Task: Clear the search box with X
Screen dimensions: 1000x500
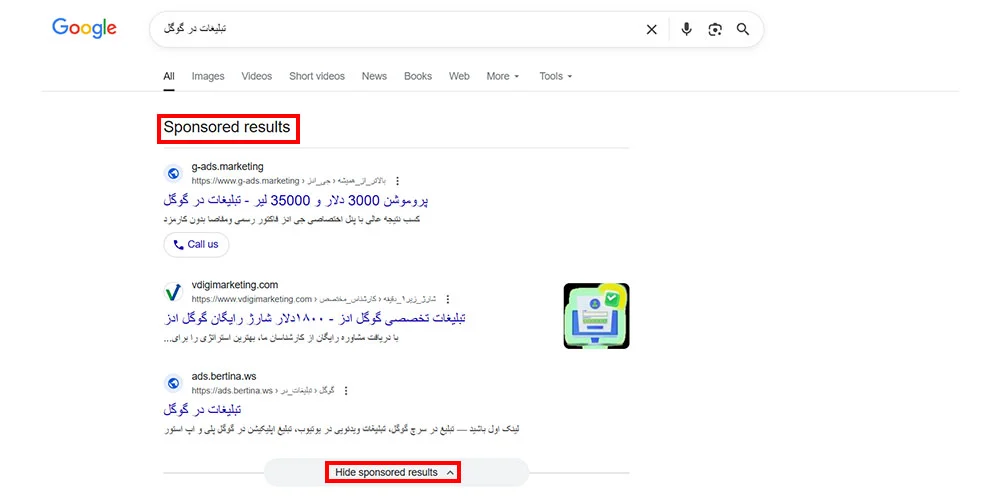Action: point(651,29)
